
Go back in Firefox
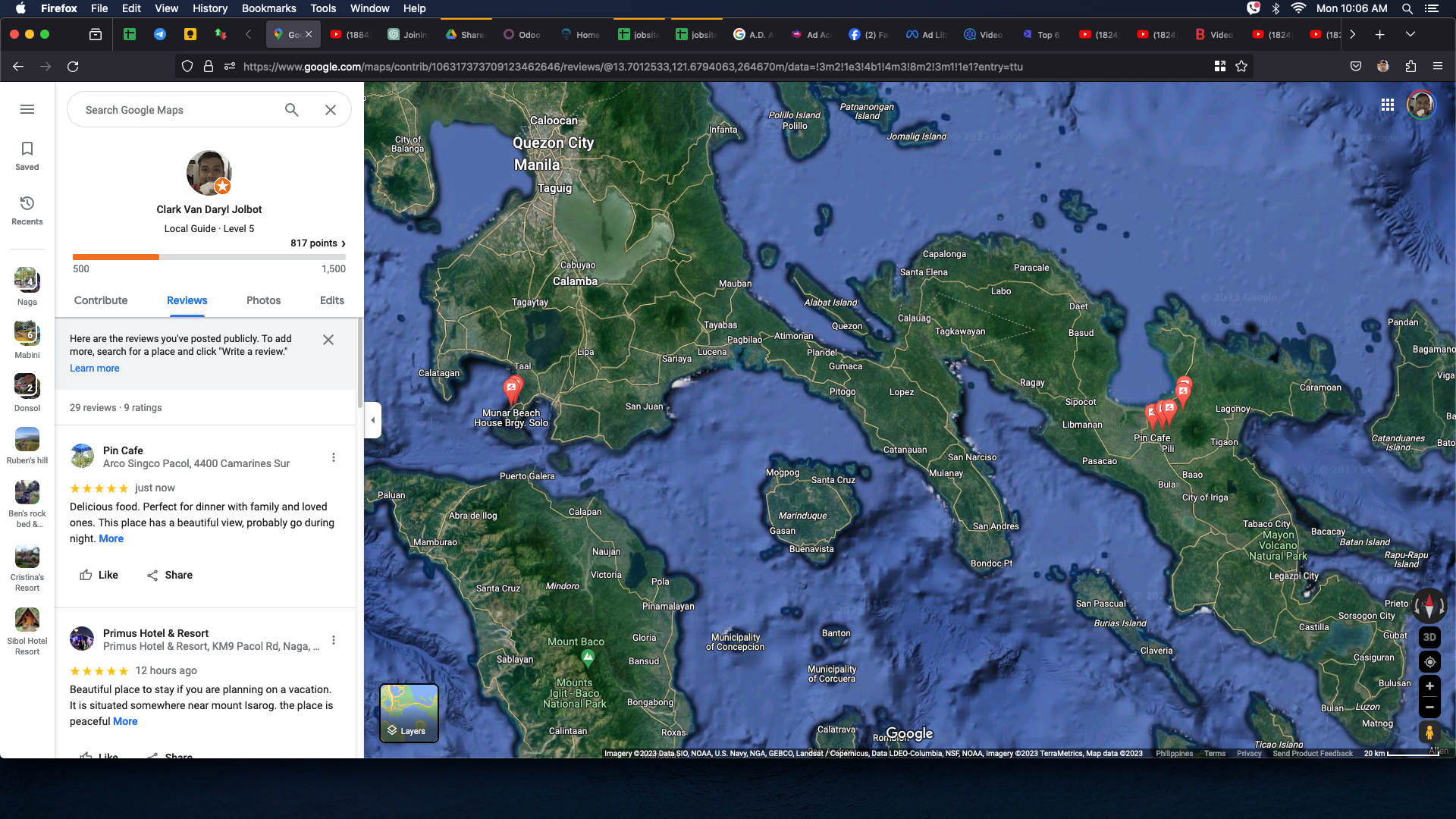[18, 67]
